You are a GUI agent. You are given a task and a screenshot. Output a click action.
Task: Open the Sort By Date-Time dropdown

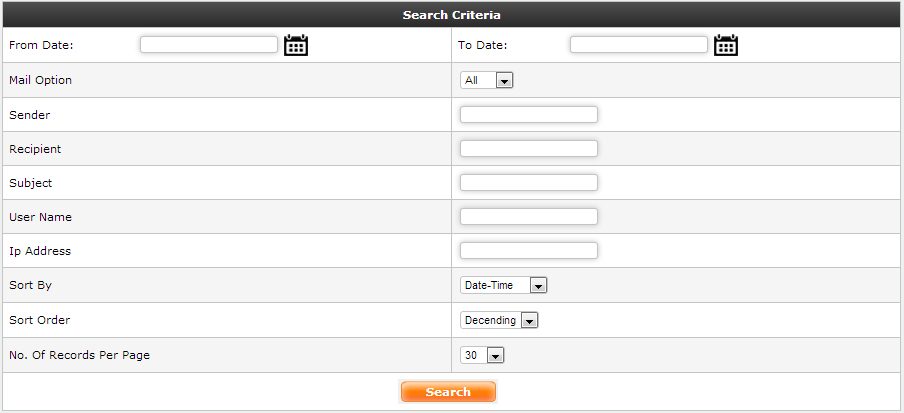[504, 285]
